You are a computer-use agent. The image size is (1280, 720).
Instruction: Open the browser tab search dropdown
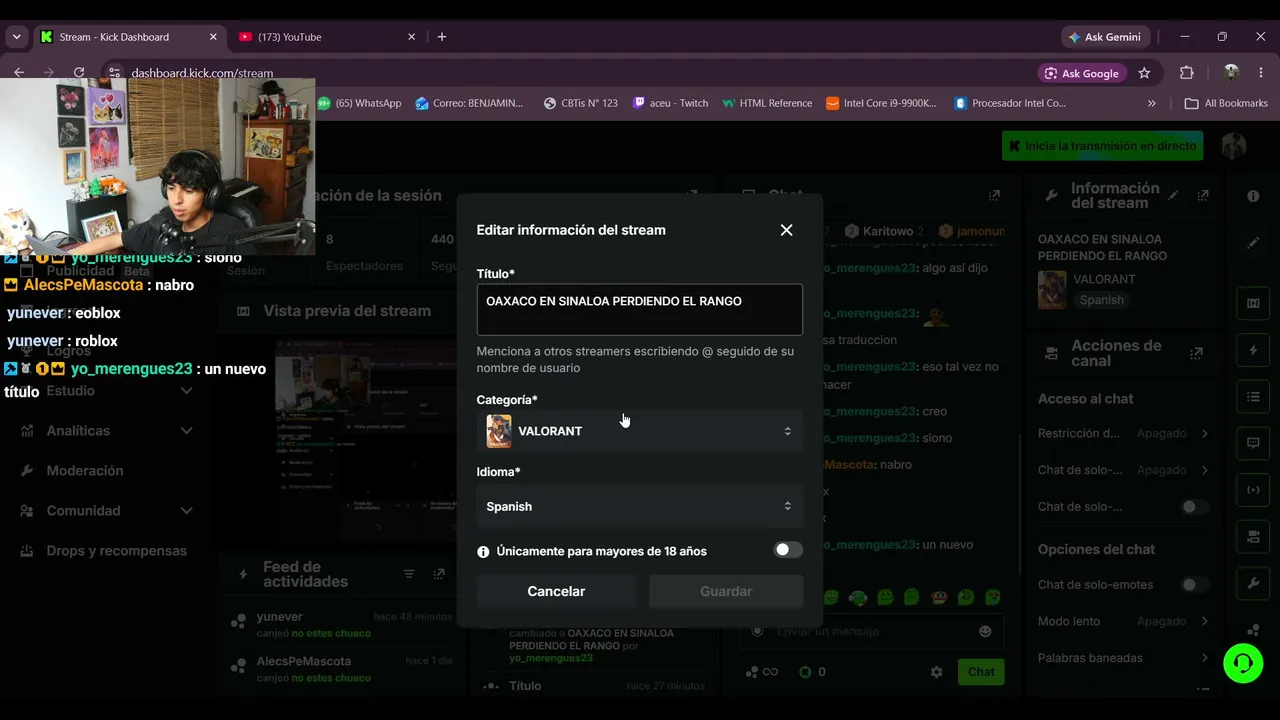16,37
